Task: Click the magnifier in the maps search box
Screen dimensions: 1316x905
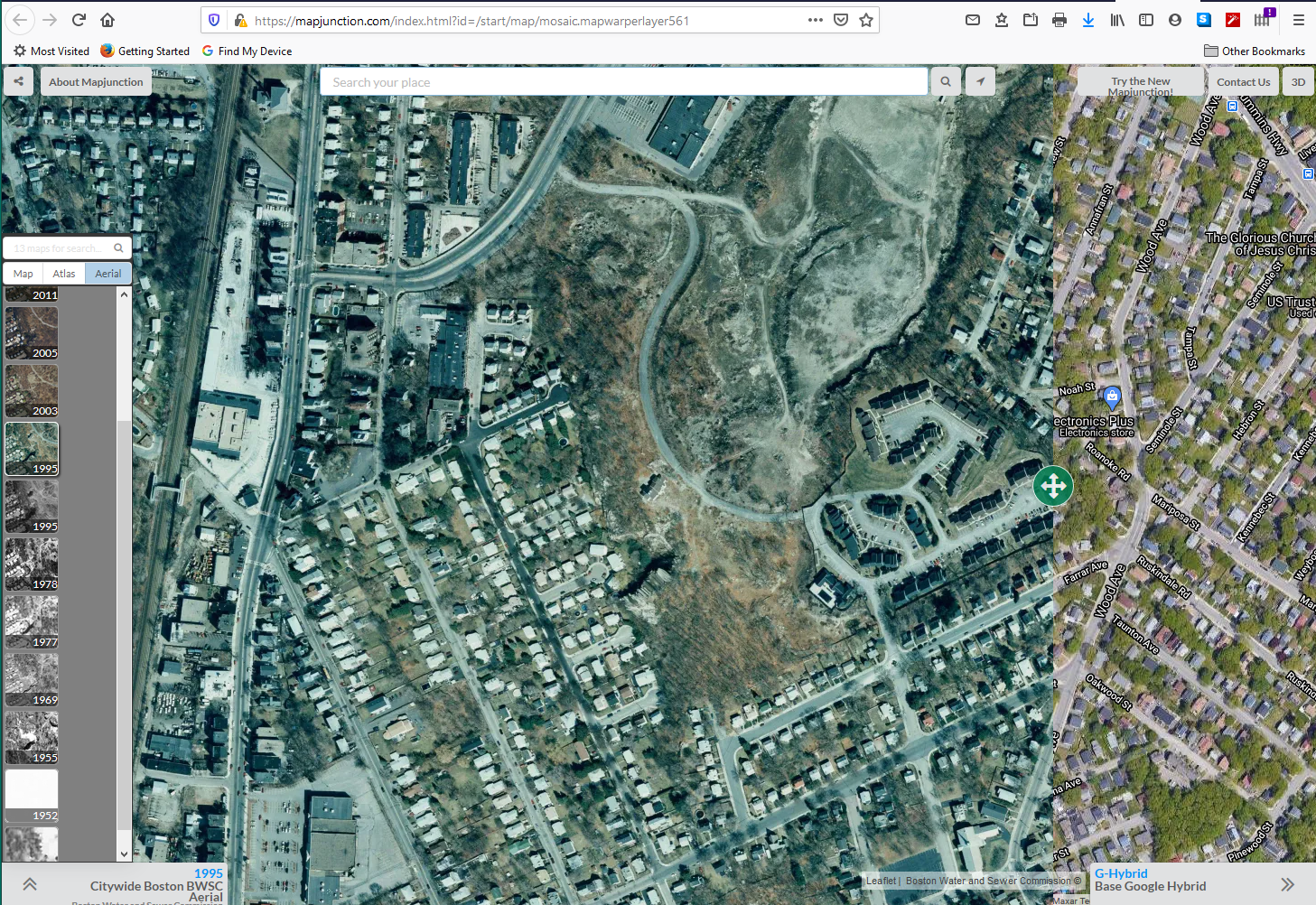Action: [118, 247]
